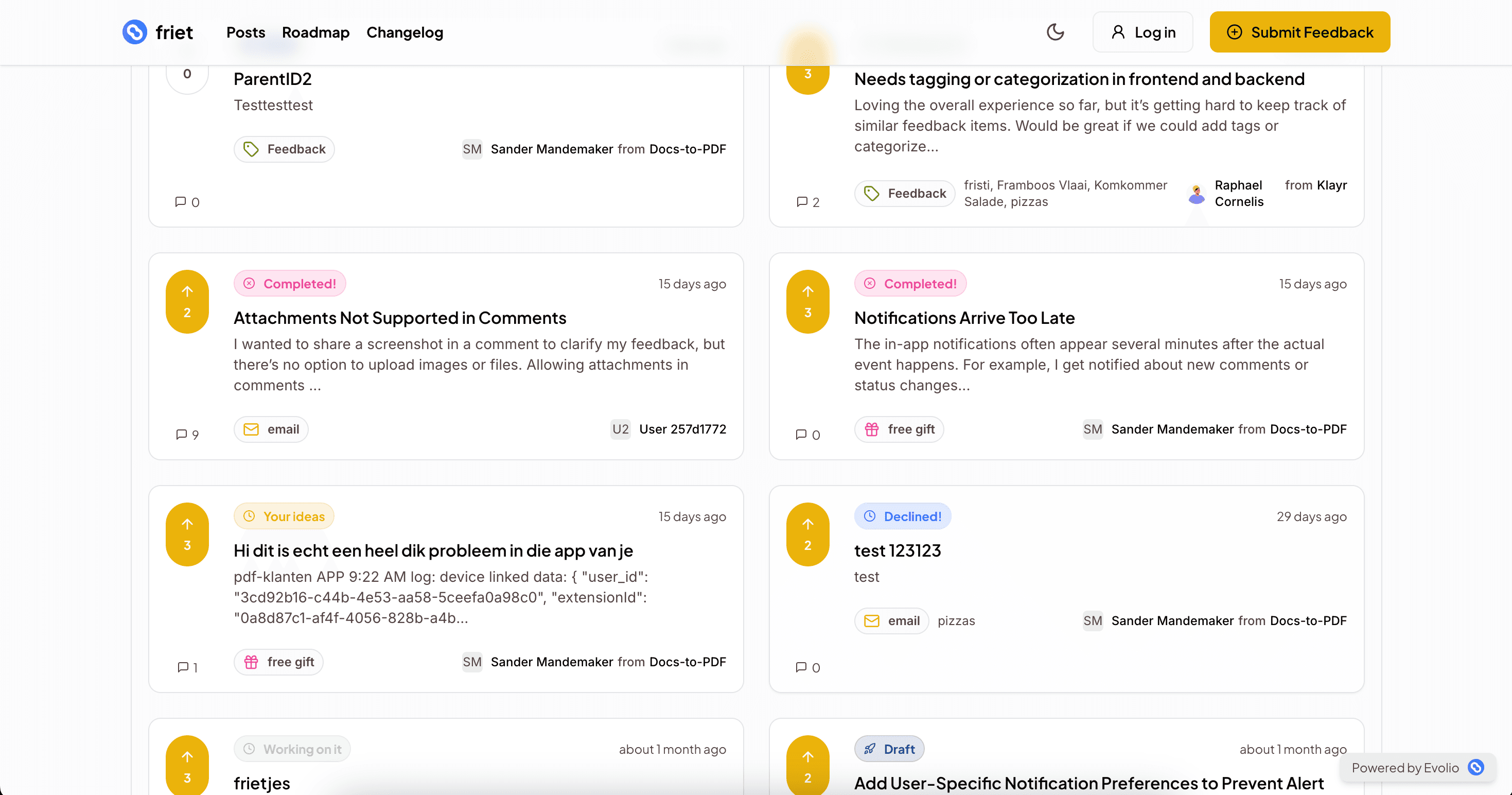1512x795 pixels.
Task: Click SM avatar on test 123123 post
Action: point(1093,620)
